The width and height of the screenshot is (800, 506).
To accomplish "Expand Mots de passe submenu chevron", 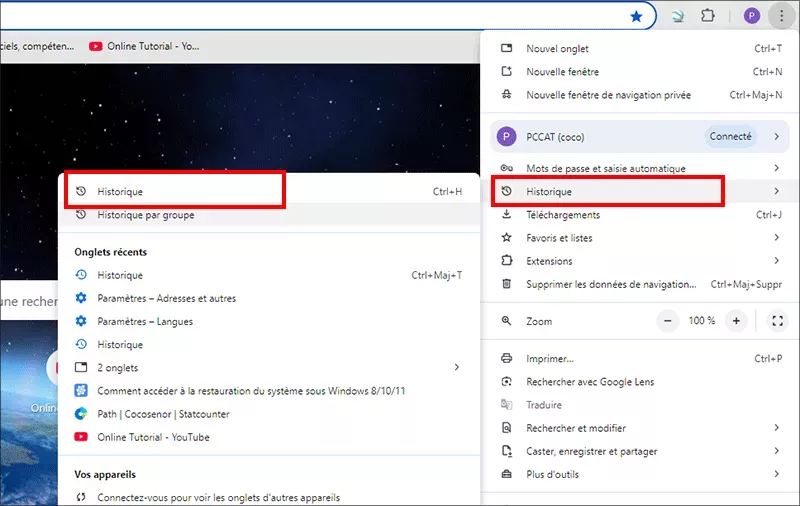I will point(776,168).
